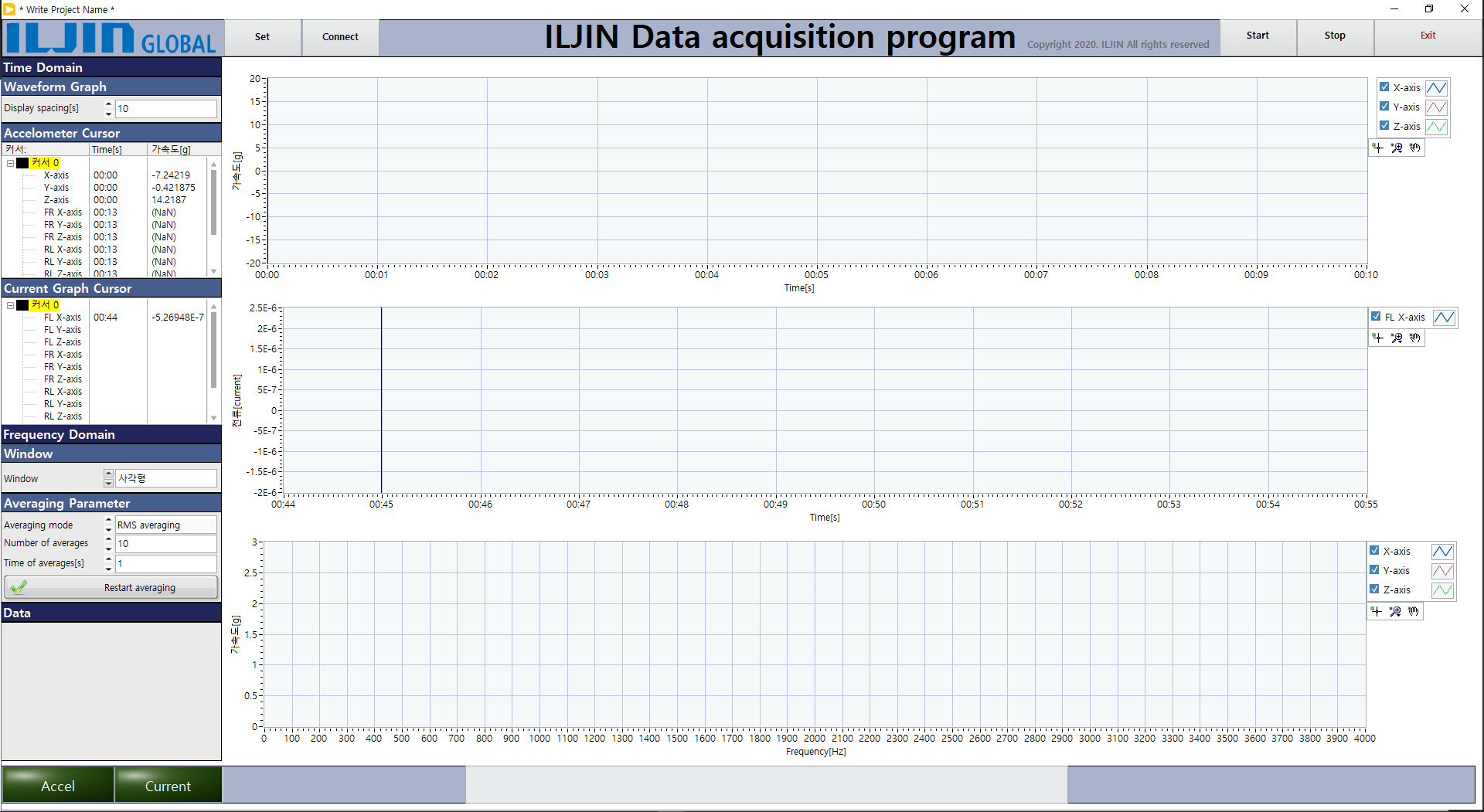1484x812 pixels.
Task: Step Display spacing value
Action: click(108, 108)
